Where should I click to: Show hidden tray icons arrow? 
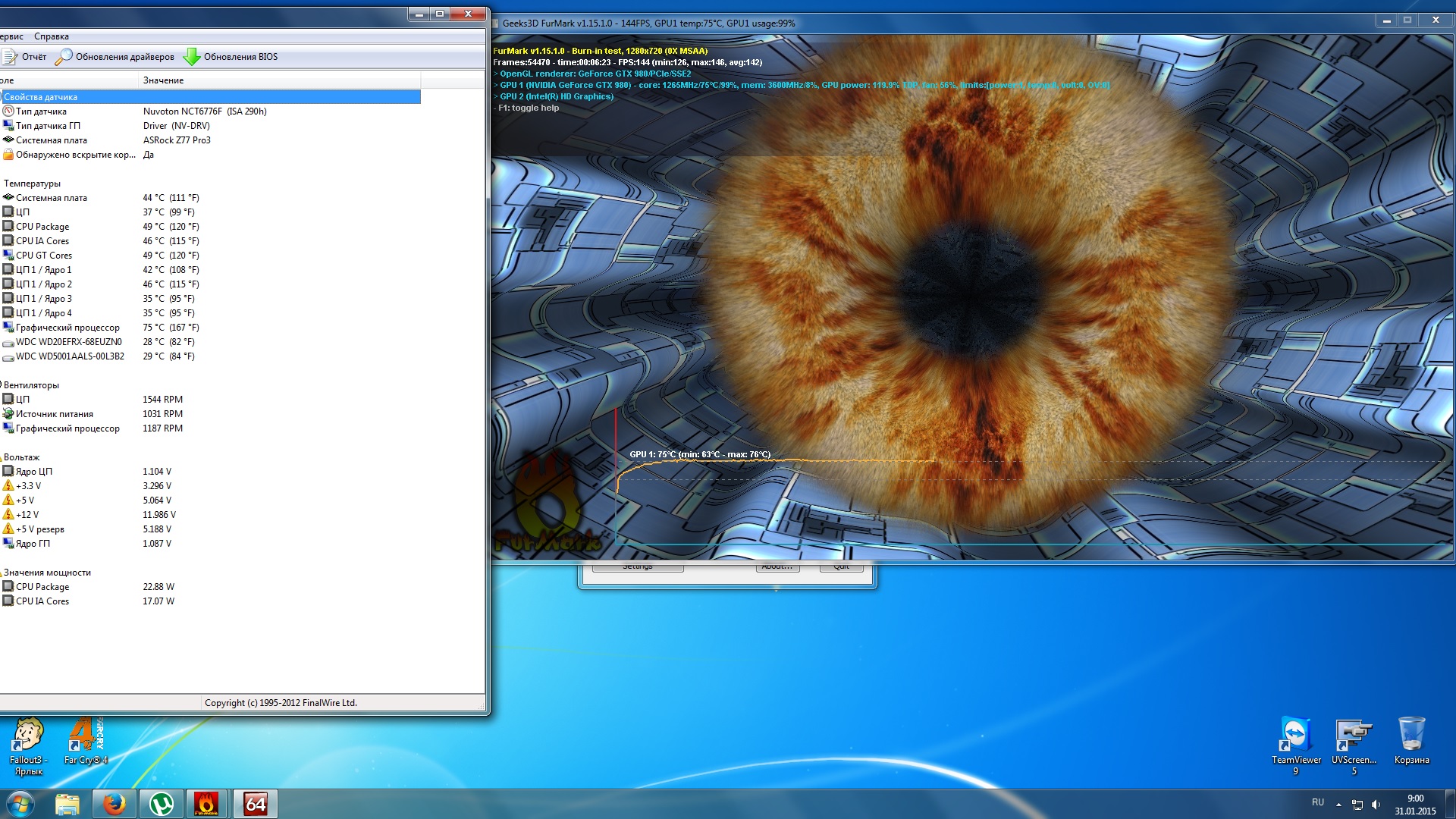1338,805
